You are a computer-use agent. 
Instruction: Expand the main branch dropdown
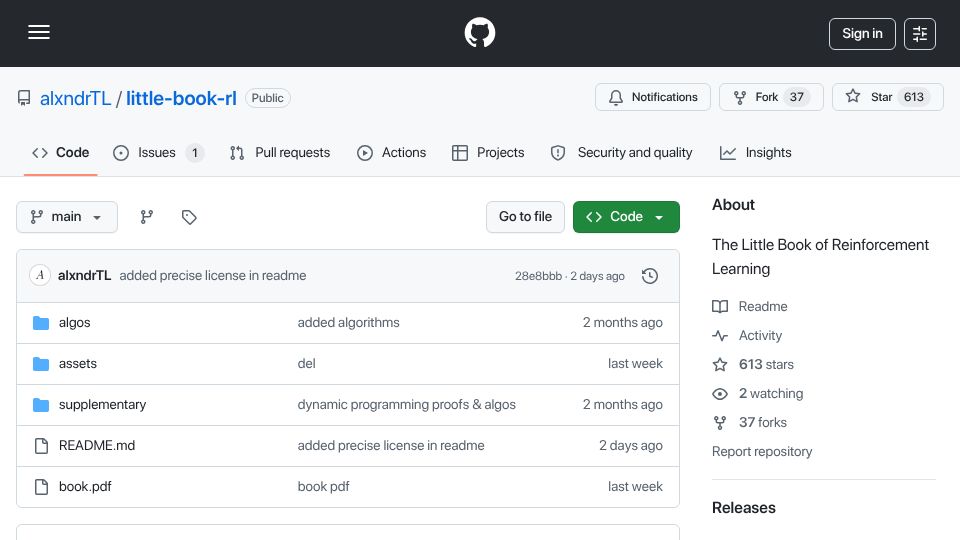[67, 217]
